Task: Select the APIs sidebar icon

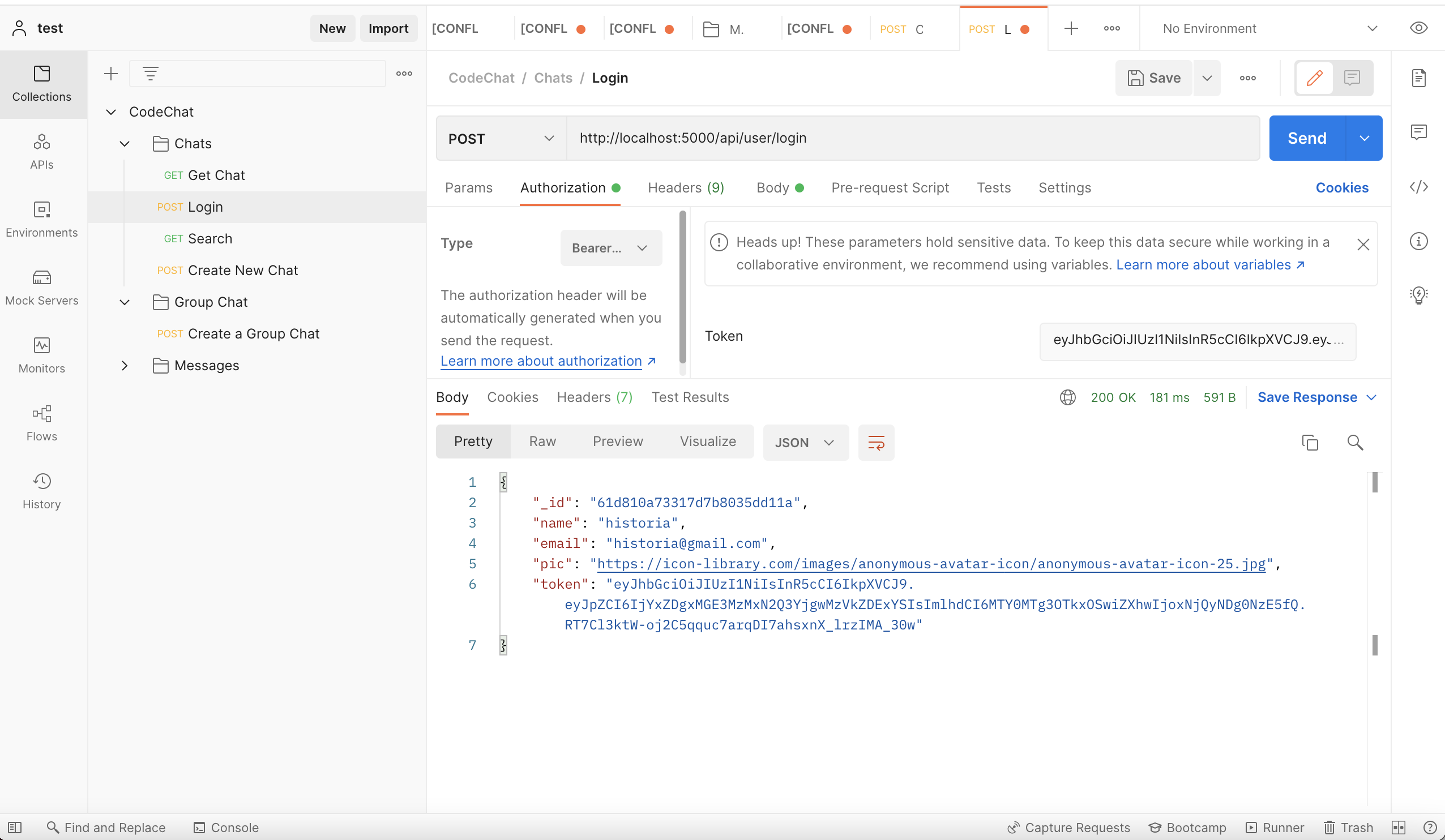Action: coord(42,152)
